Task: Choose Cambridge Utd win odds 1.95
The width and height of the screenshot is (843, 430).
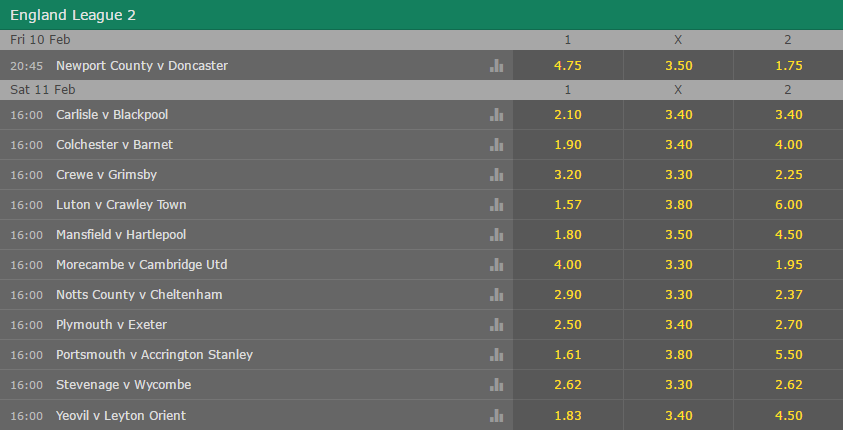Action: point(788,264)
